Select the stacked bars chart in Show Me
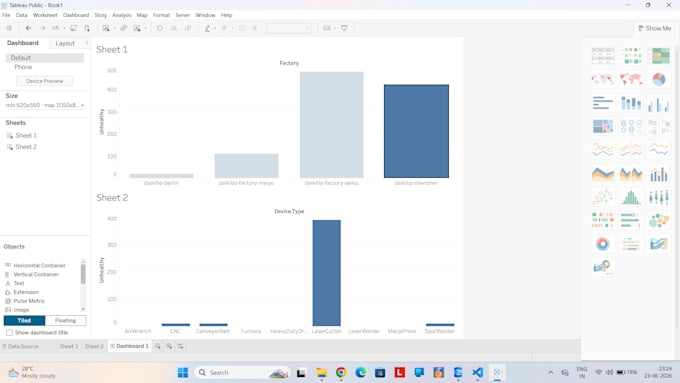680x383 pixels. click(x=631, y=103)
